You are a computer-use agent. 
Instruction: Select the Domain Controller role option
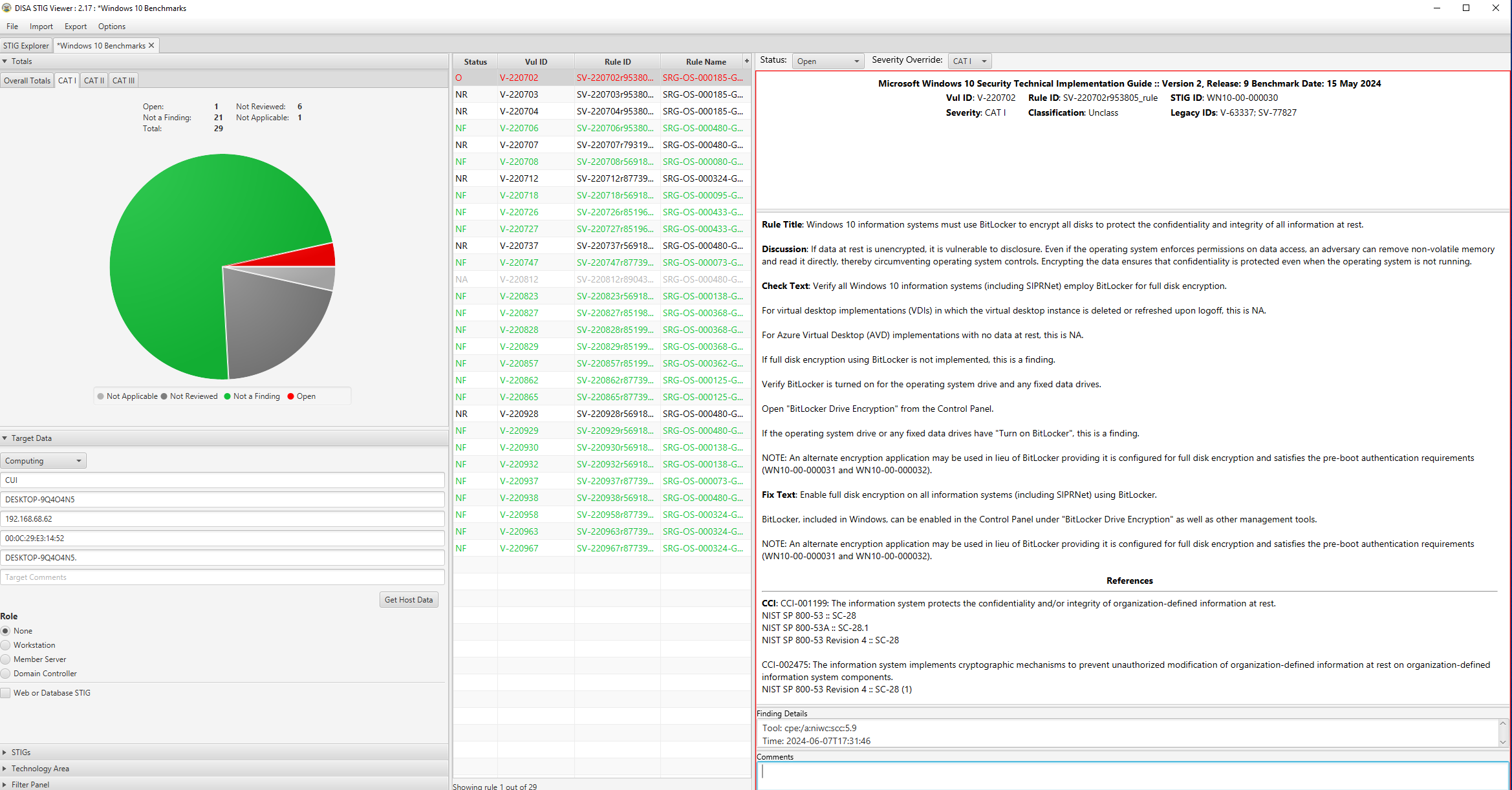6,674
